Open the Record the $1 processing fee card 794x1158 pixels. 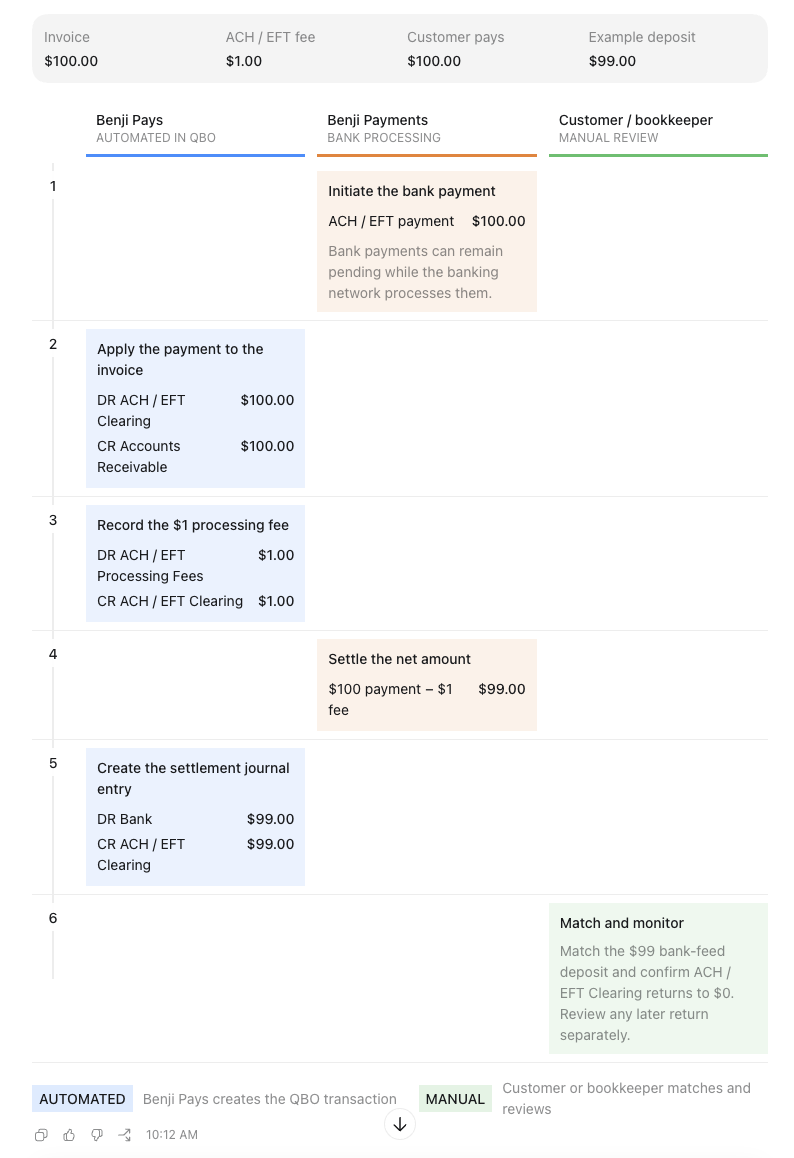tap(195, 563)
